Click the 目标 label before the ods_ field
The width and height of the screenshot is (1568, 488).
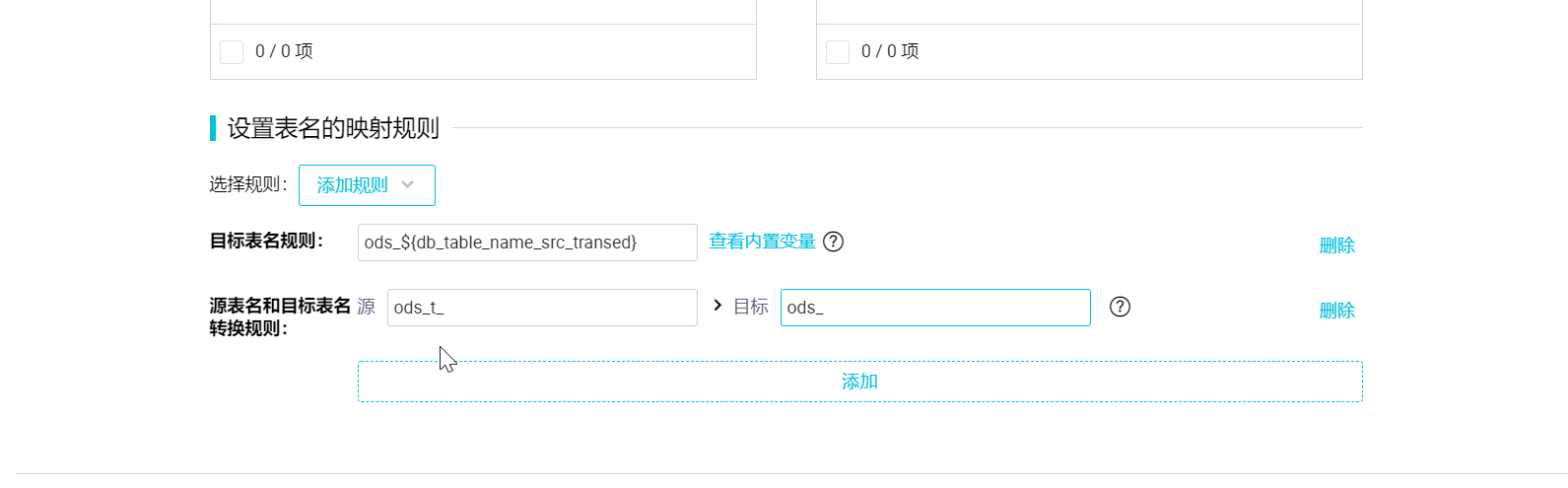[x=751, y=307]
